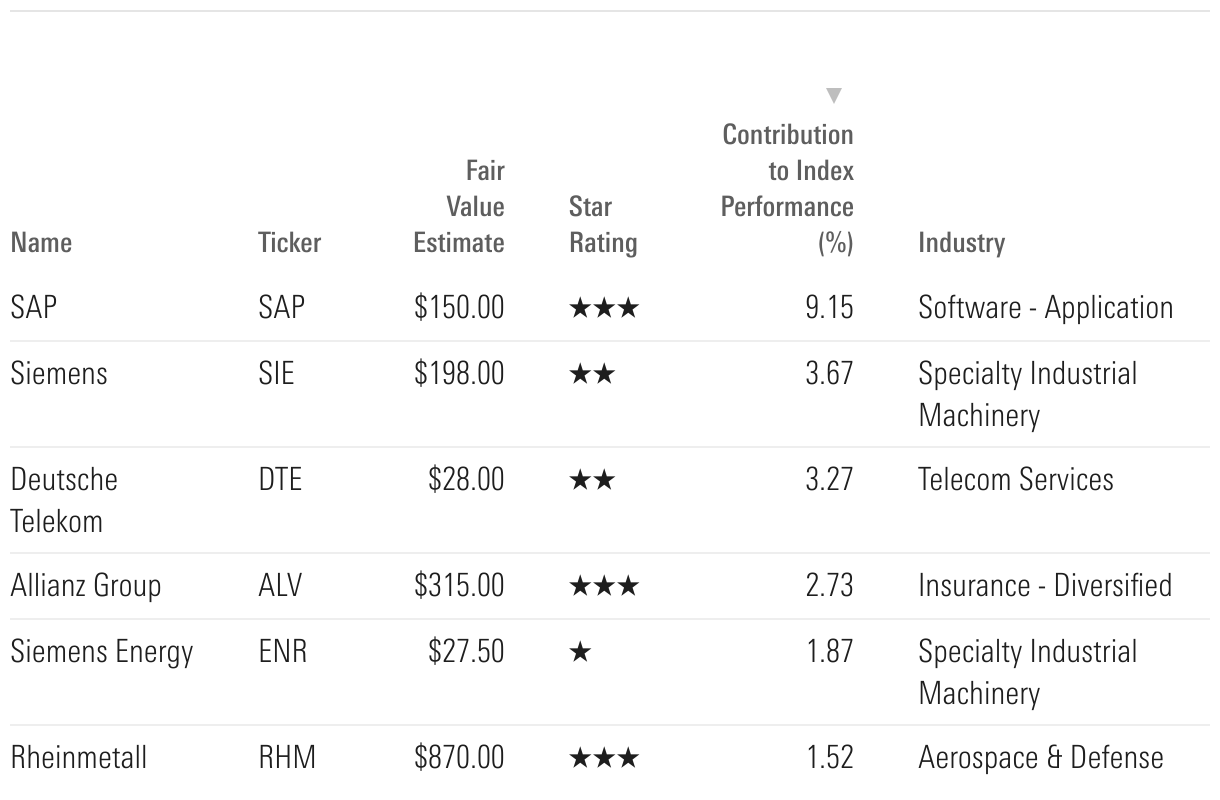This screenshot has width=1220, height=800.
Task: Click the Aerospace & Defense industry cell
Action: click(x=1040, y=757)
